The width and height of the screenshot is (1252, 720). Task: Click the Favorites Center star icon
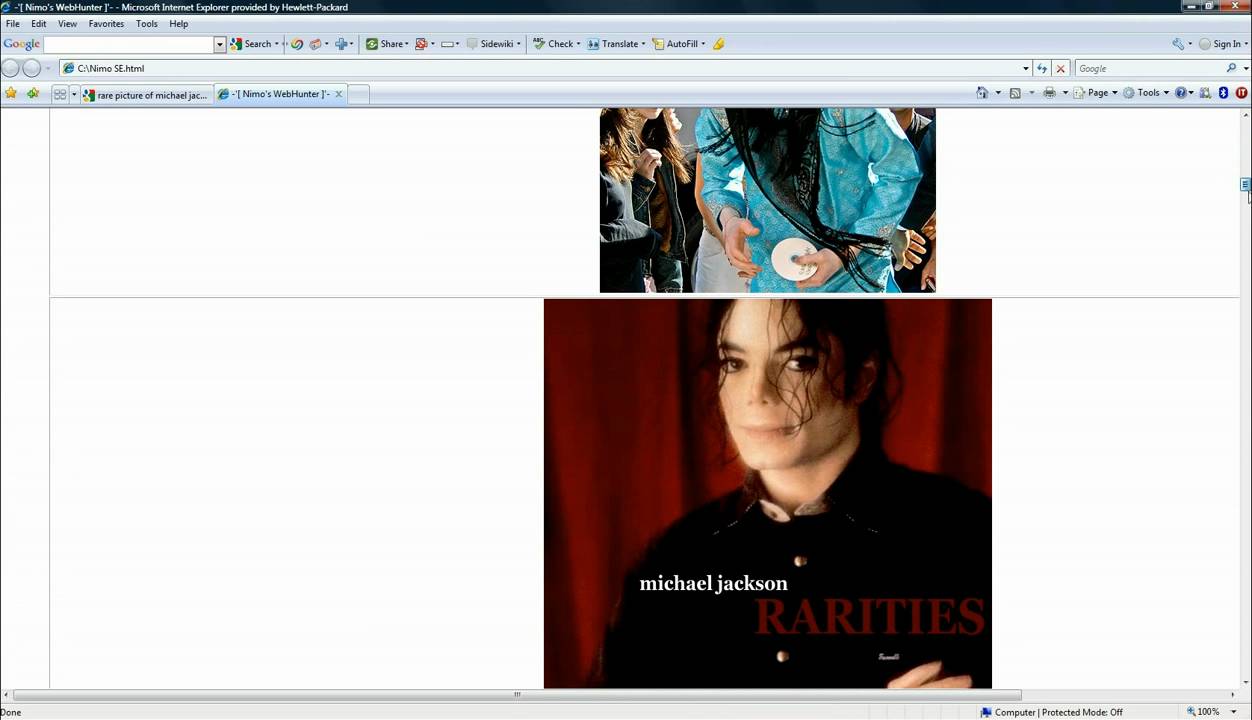point(11,93)
